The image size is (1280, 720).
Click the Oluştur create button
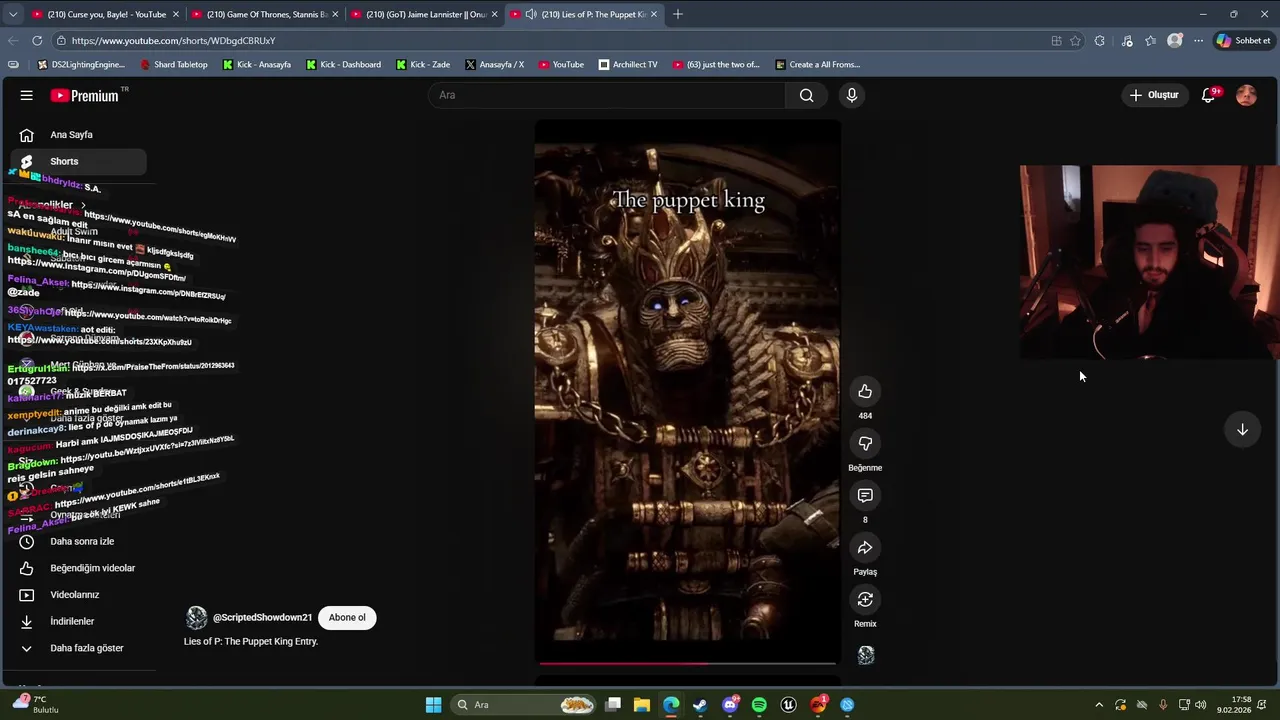point(1154,95)
